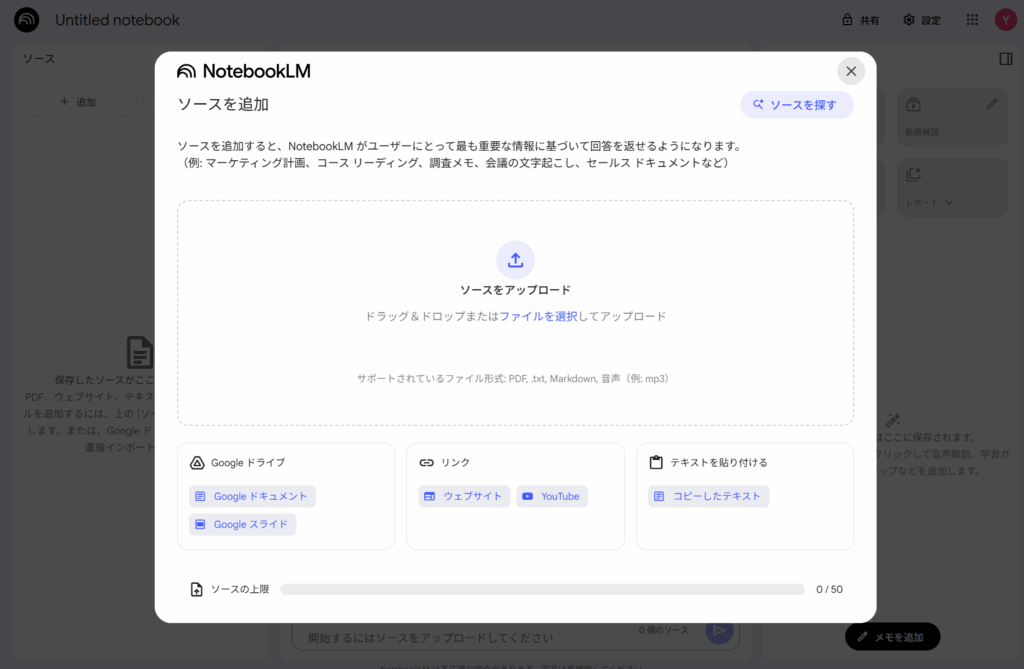Close the ソースを追加 dialog
Image resolution: width=1024 pixels, height=669 pixels.
(x=851, y=71)
